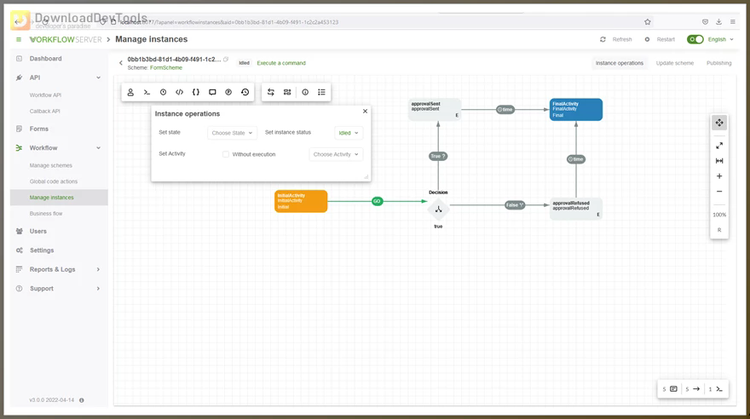
Task: Expand the Reports & Logs section
Action: point(98,269)
